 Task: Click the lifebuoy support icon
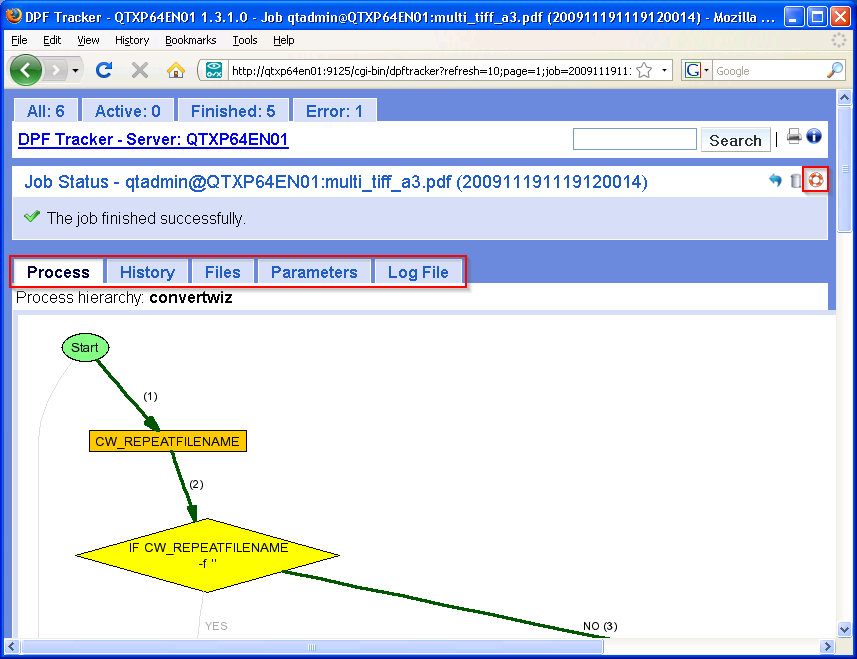point(816,180)
